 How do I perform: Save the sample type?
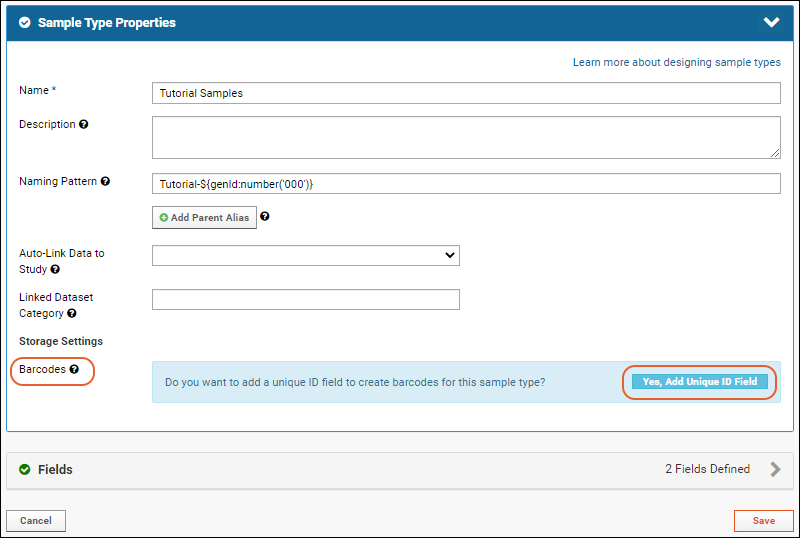763,521
